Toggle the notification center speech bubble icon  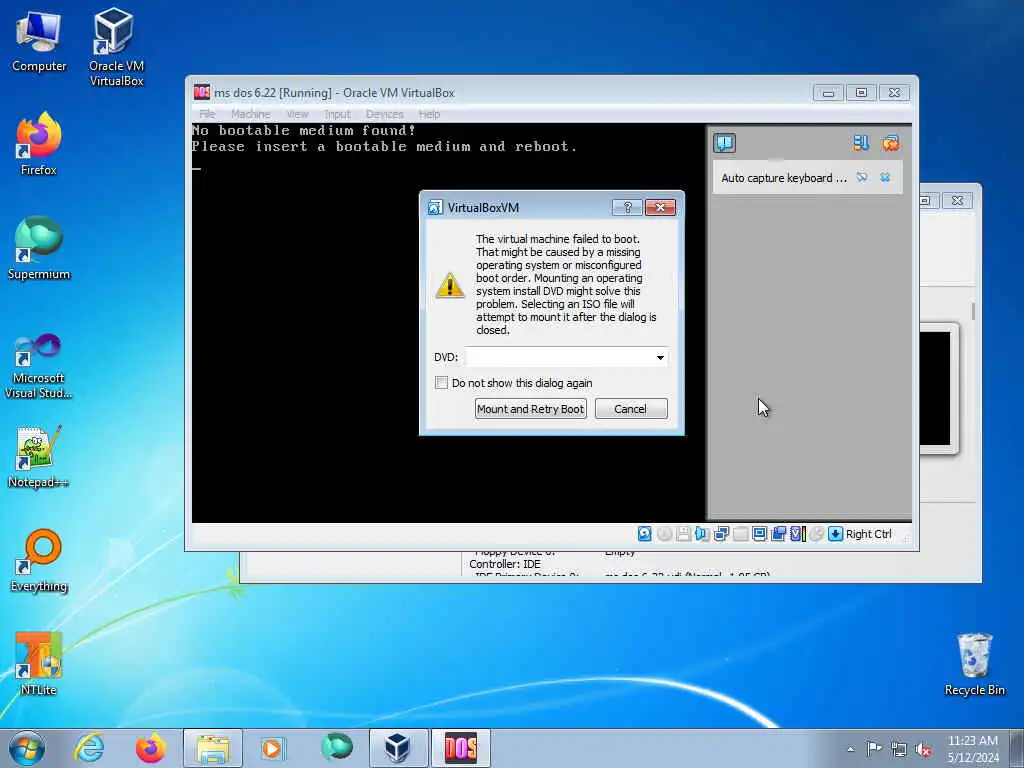(x=724, y=143)
